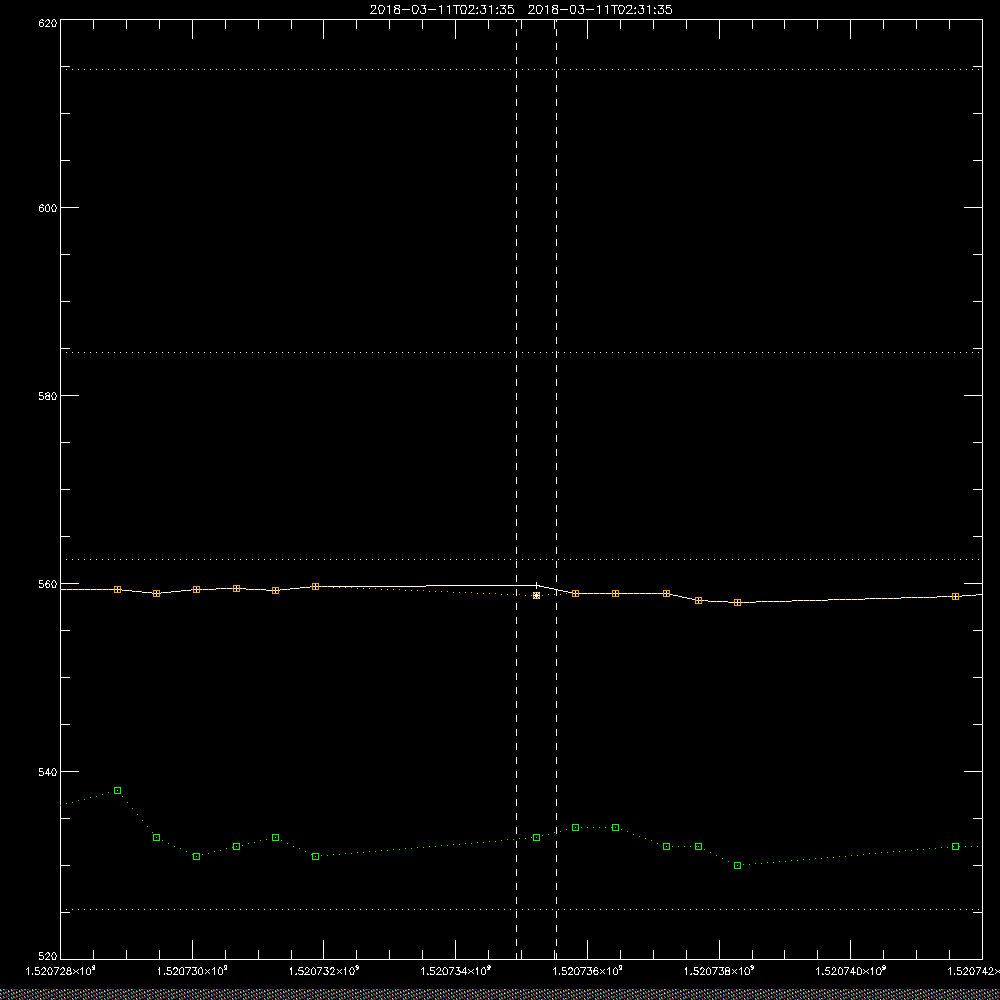Click the 1.520730×10⁹ x-axis label
The width and height of the screenshot is (1000, 1000).
pyautogui.click(x=192, y=971)
